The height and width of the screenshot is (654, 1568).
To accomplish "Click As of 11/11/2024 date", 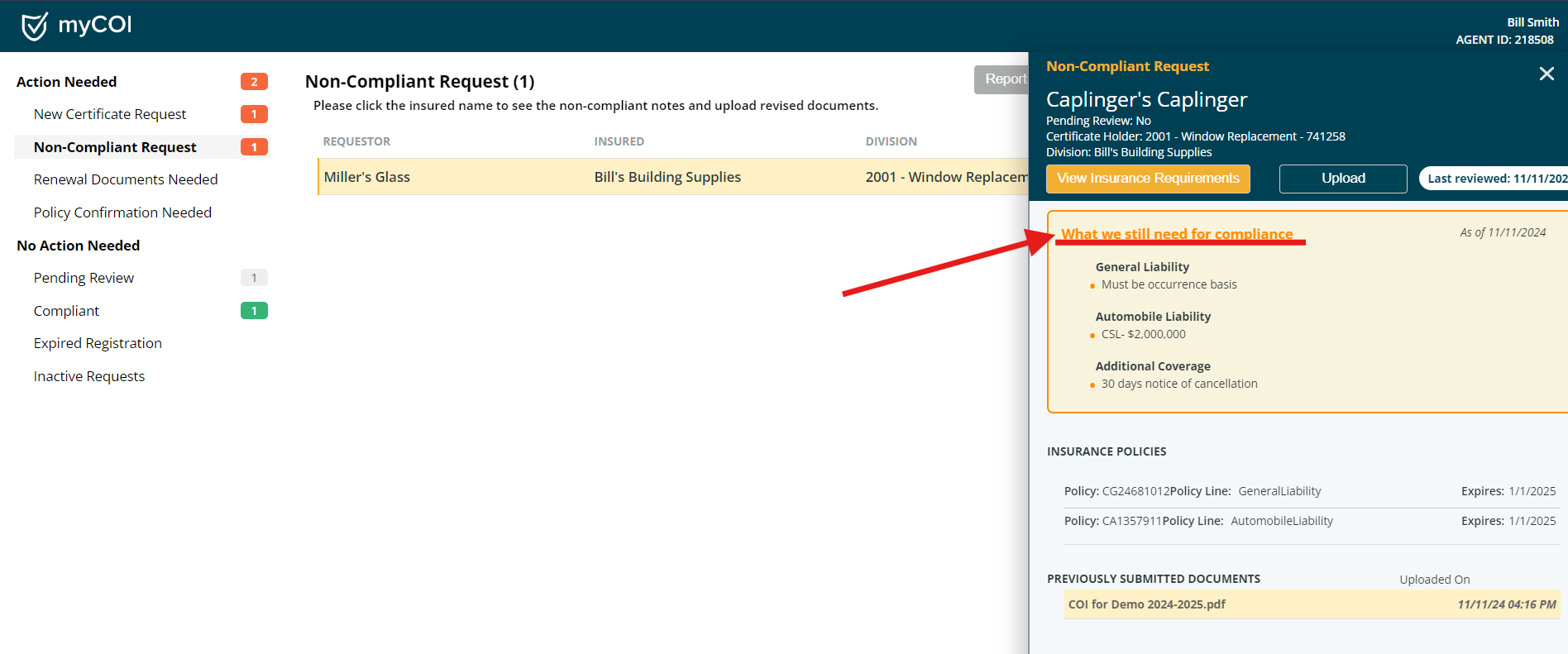I will point(1503,232).
